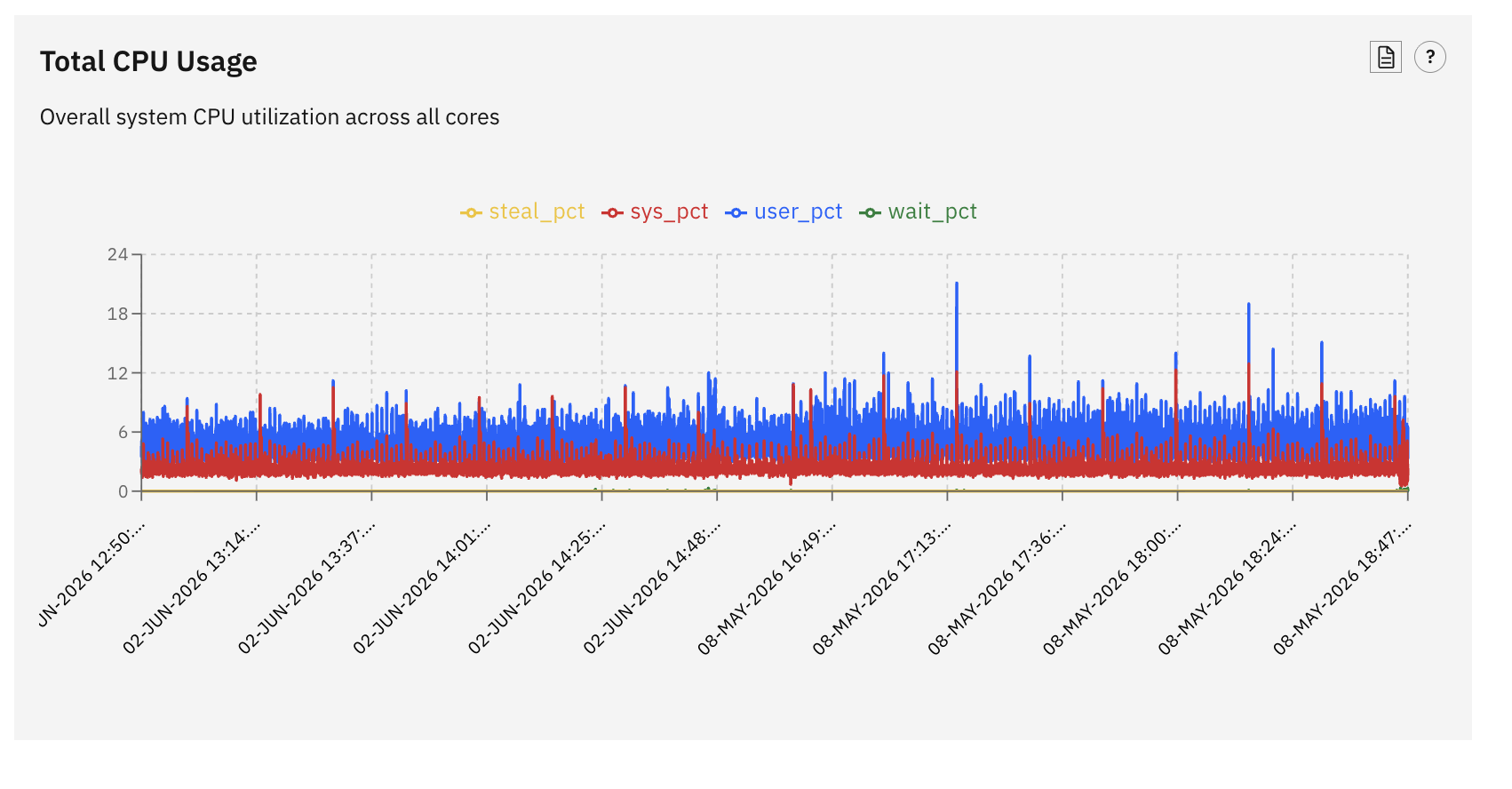Click the x-axis label 02-JUN-2026 13:14
This screenshot has height=789, width=1512.
(x=191, y=587)
